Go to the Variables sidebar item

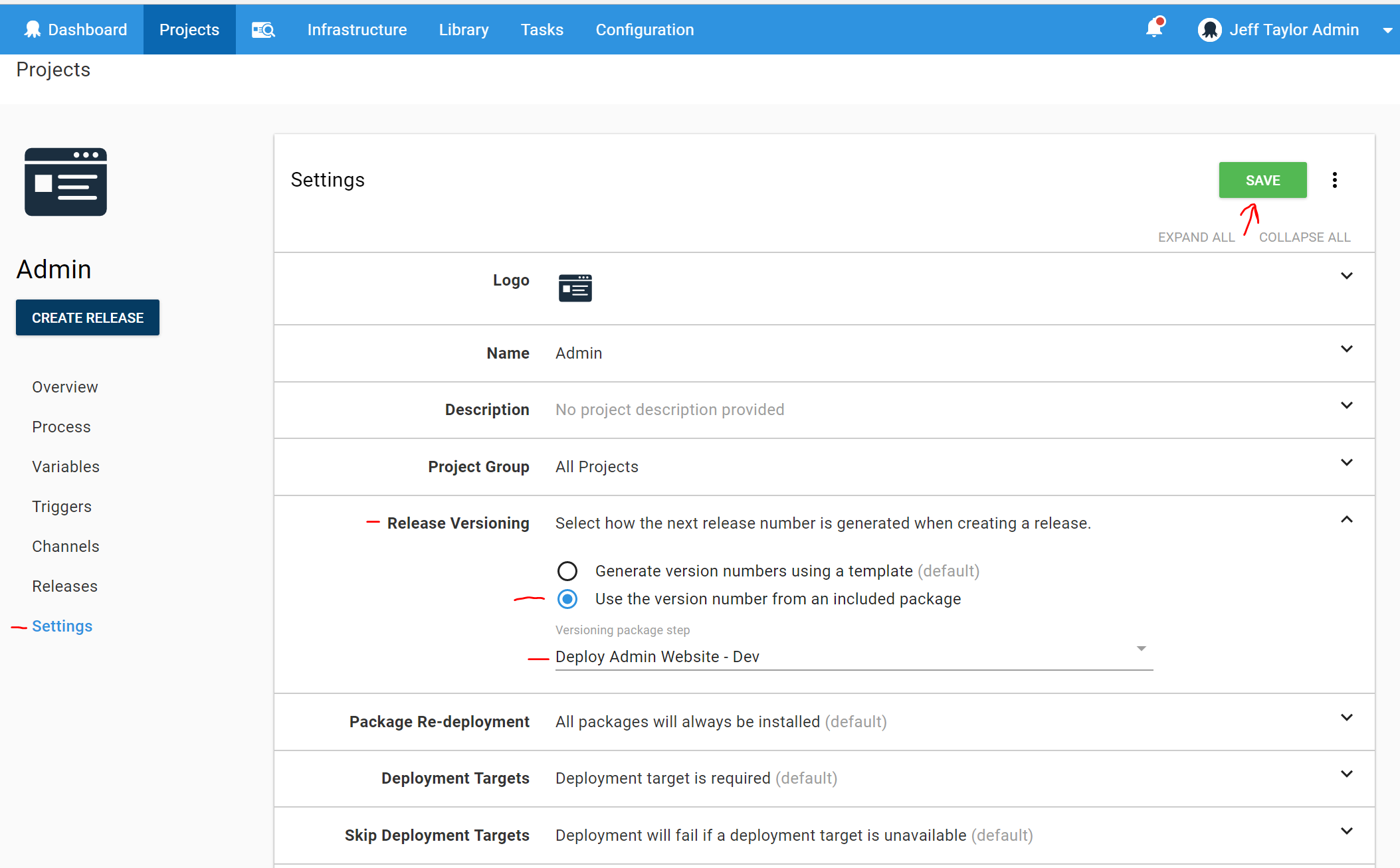(66, 467)
